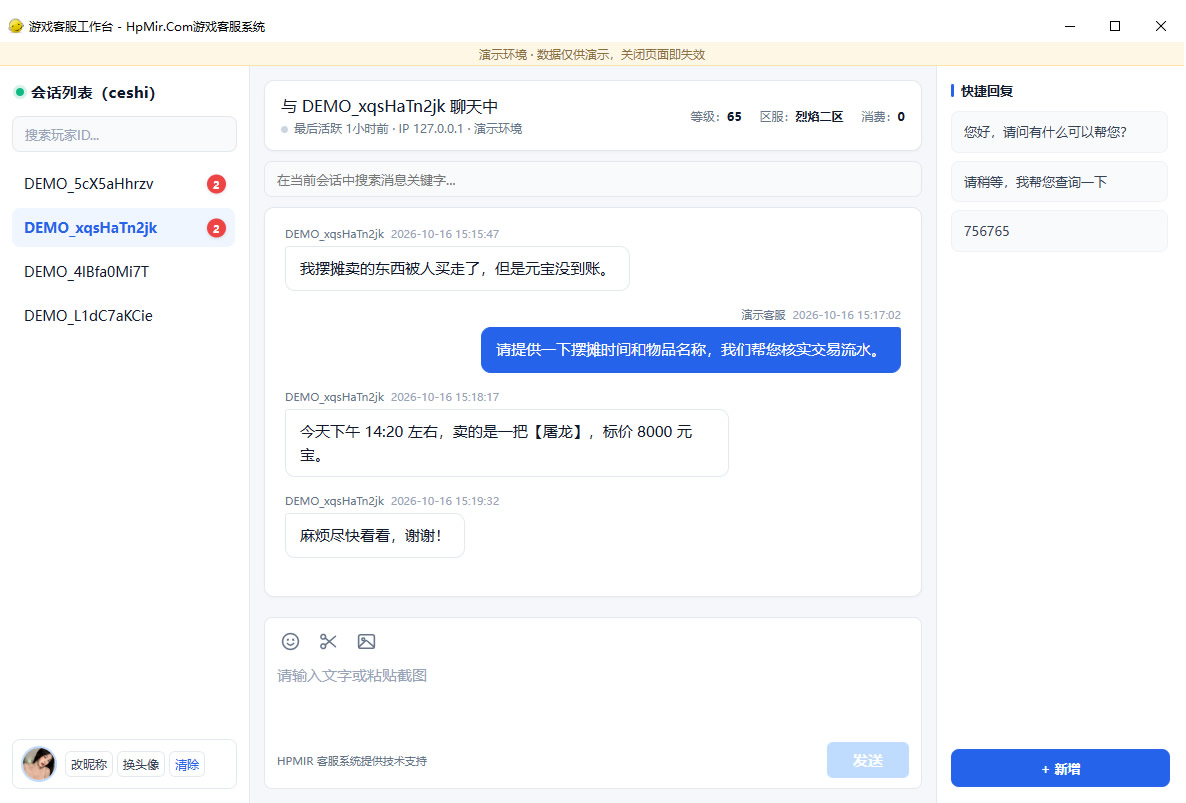The width and height of the screenshot is (1186, 803).
Task: Click timestamp 2026-10-16 15:15:47
Action: pos(445,234)
